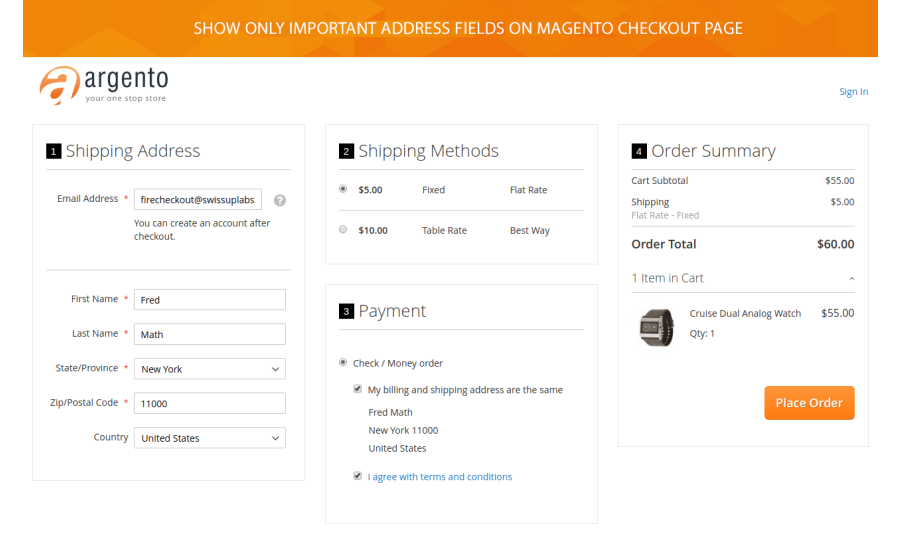Select Check / Money order payment method
The image size is (900, 540).
[343, 363]
